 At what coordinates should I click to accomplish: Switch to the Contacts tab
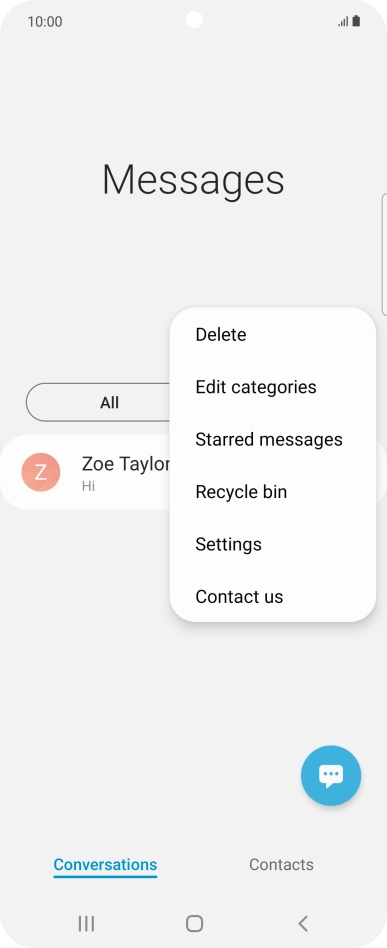click(x=281, y=865)
